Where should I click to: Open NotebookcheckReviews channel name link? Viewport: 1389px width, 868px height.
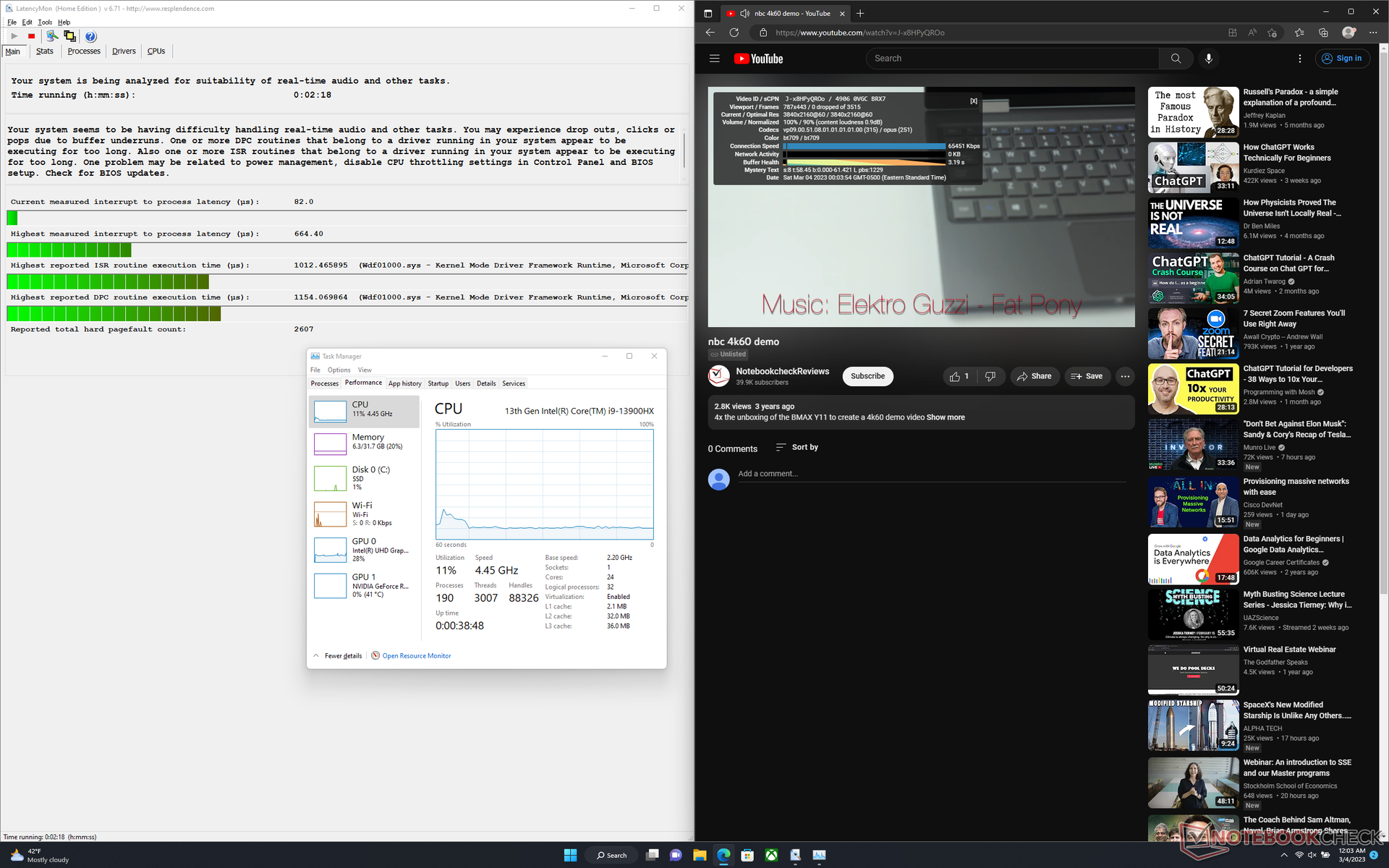(x=782, y=371)
